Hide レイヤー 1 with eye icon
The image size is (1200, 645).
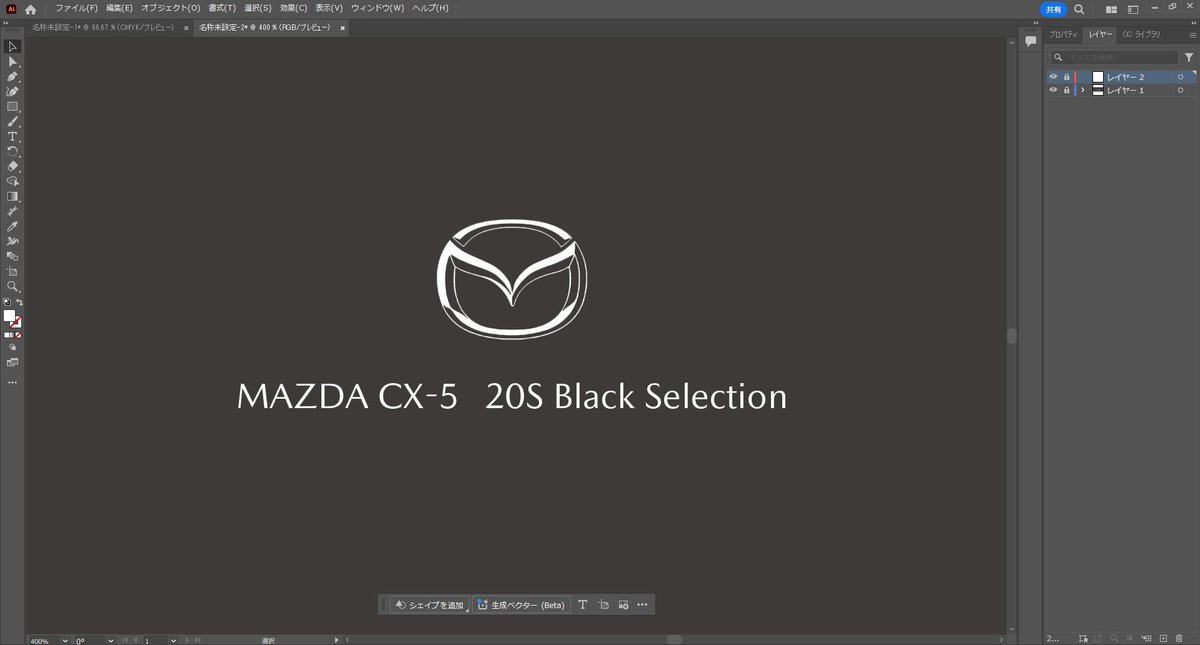[x=1053, y=90]
